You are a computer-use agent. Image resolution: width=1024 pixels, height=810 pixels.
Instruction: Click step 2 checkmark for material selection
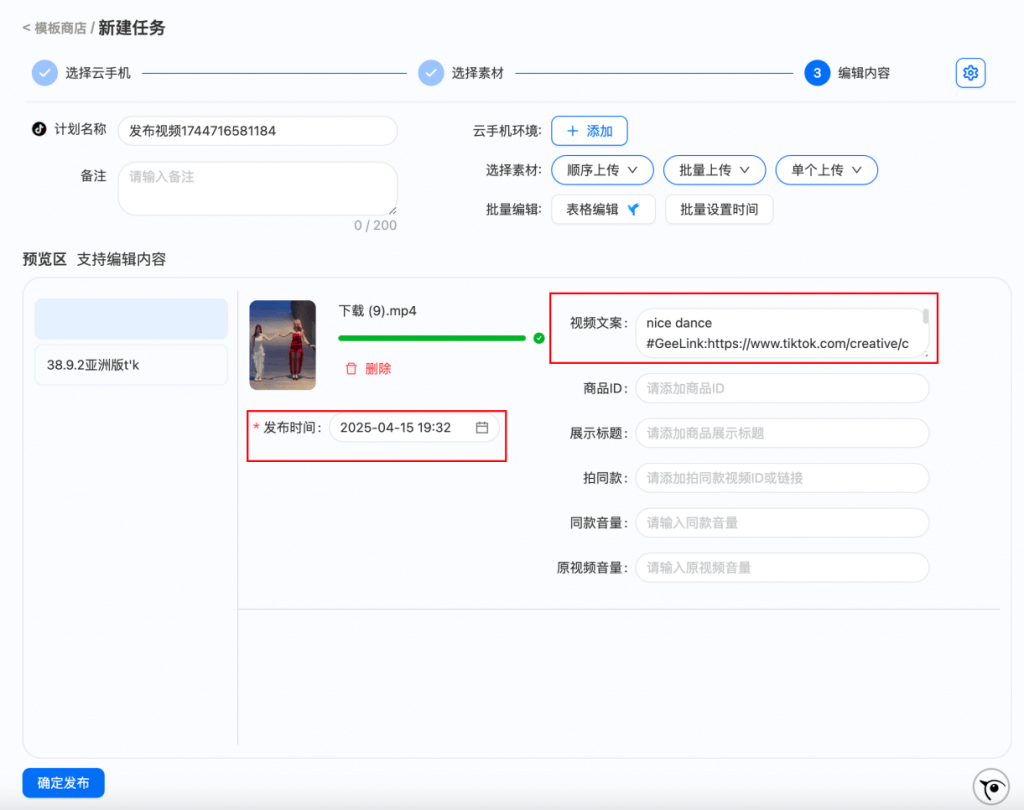[x=431, y=73]
